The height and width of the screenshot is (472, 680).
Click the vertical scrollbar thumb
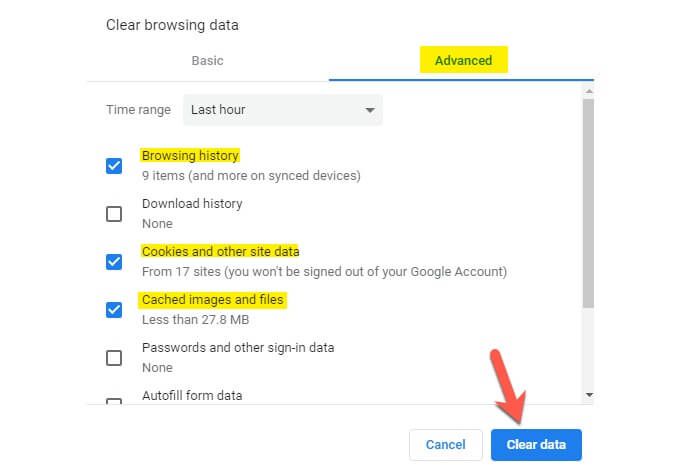[588, 200]
